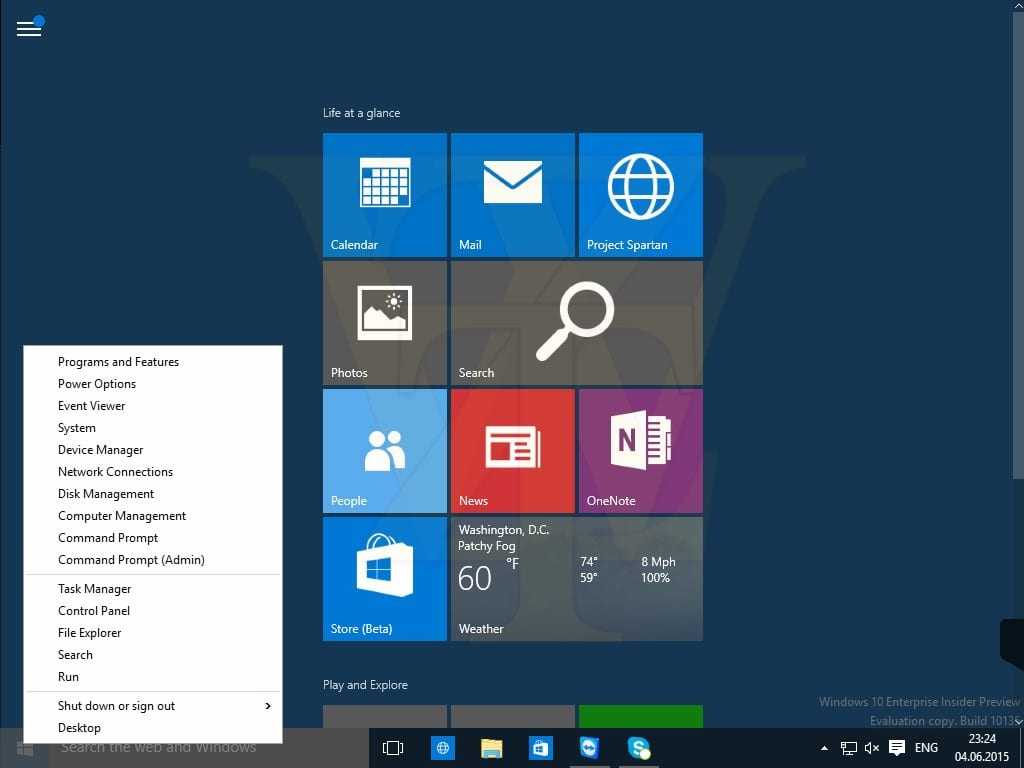Expand the hamburger menu at top left
The width and height of the screenshot is (1024, 768).
click(x=29, y=28)
